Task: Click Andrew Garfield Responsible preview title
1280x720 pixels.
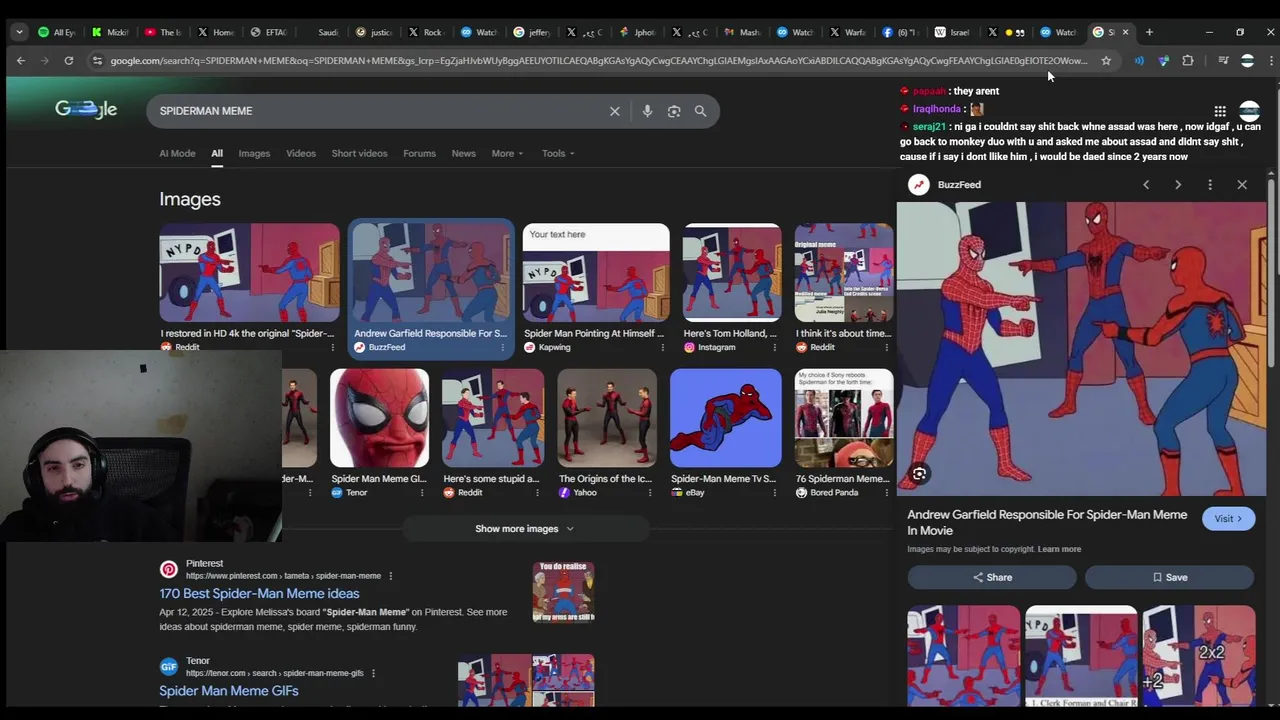Action: (1047, 523)
